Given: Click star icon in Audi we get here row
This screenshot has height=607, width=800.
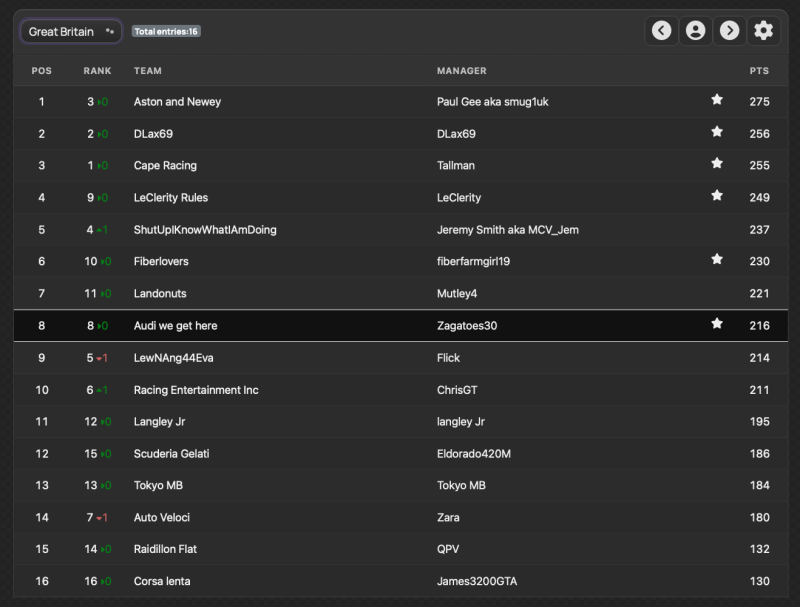Looking at the screenshot, I should pos(717,324).
